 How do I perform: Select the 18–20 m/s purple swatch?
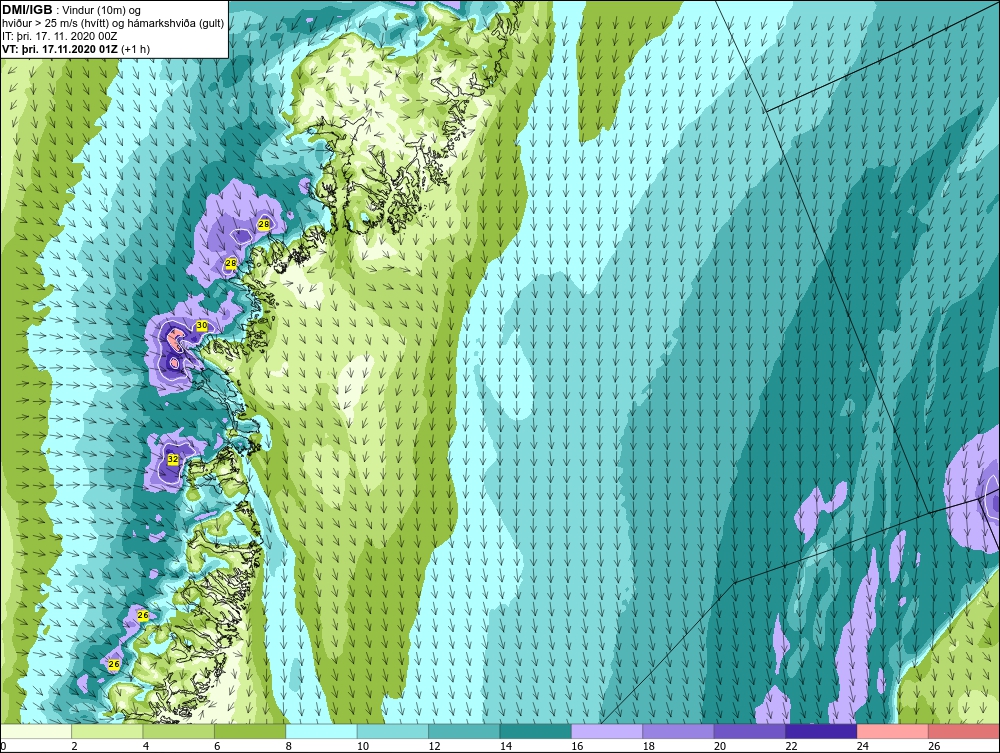[x=679, y=731]
